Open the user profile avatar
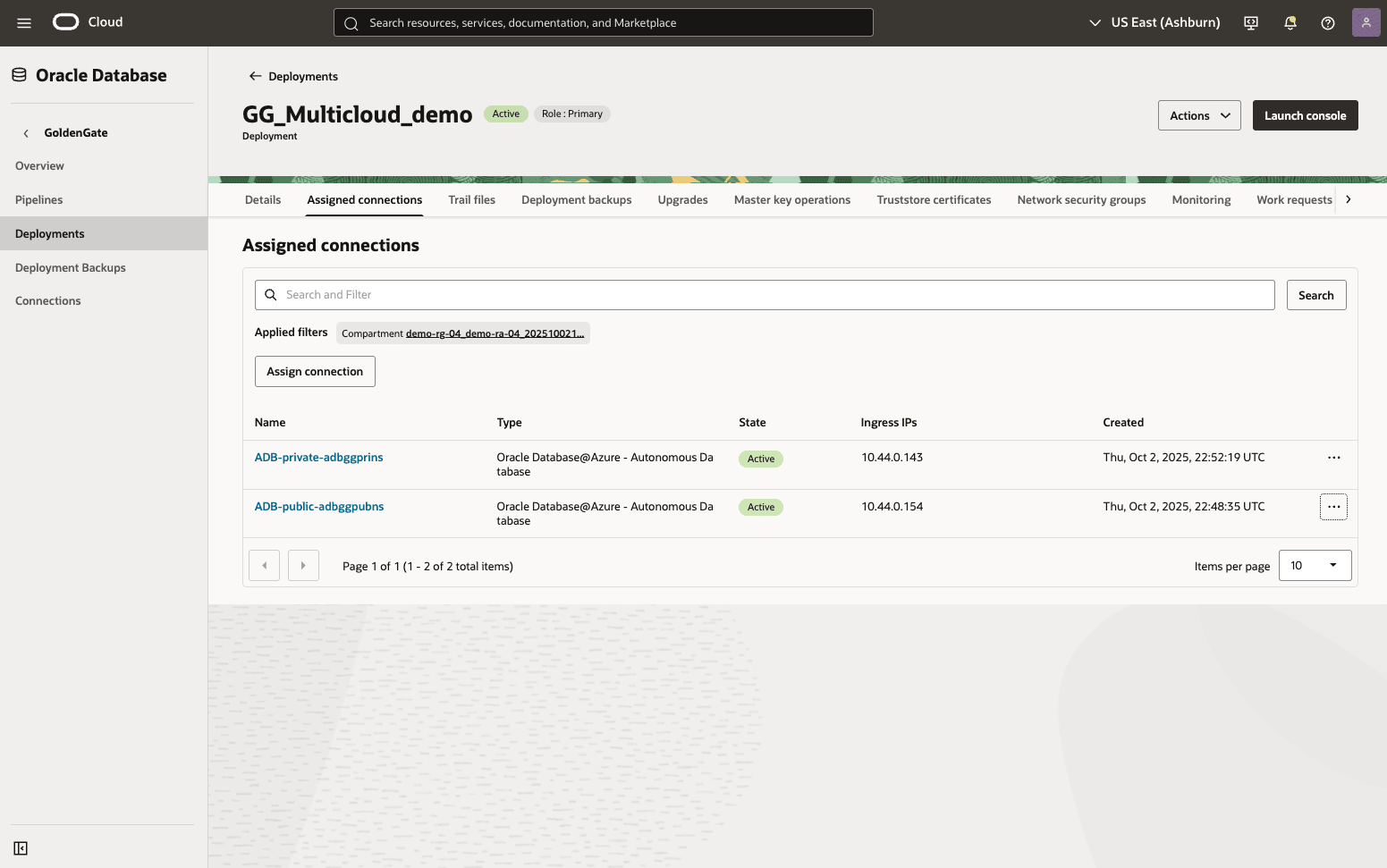 (1366, 22)
